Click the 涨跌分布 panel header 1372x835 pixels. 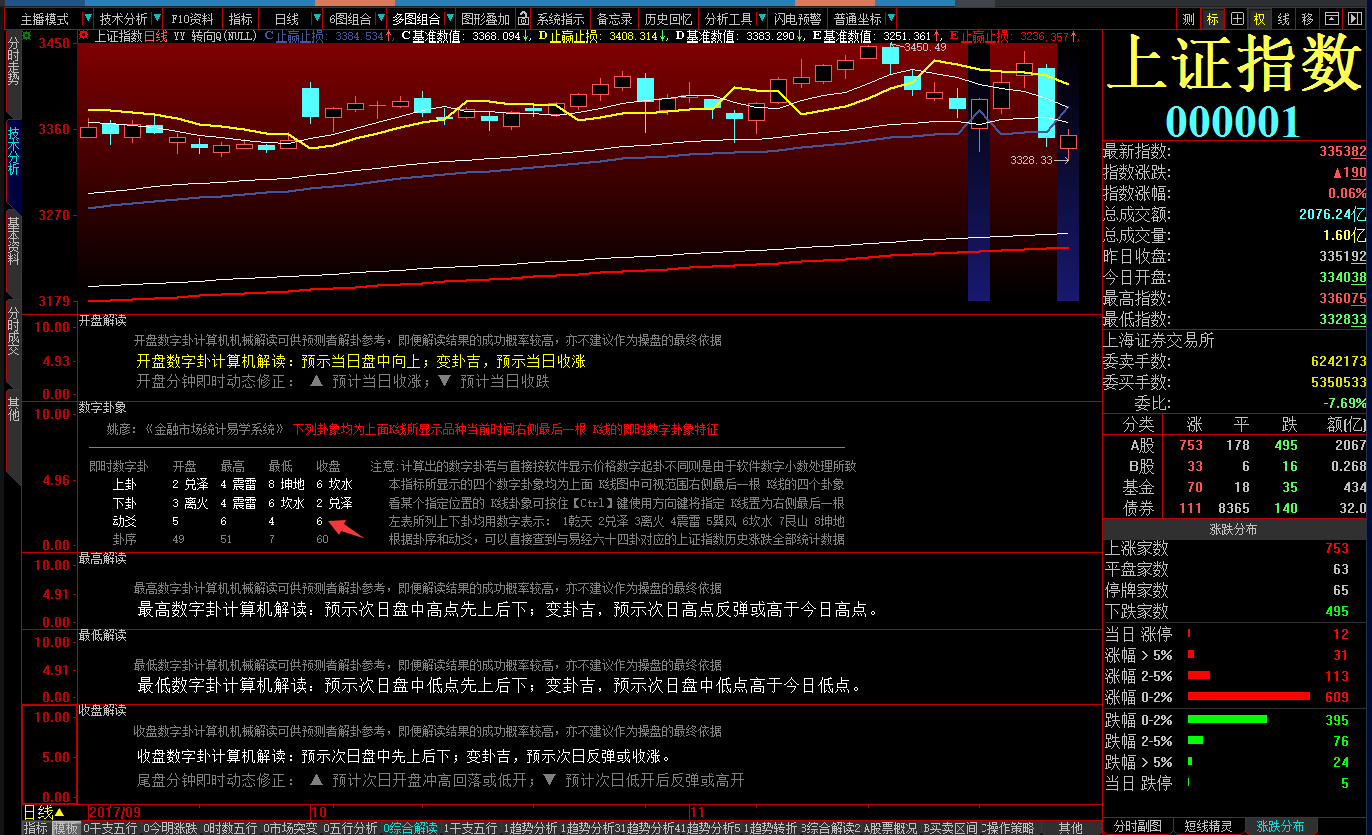click(x=1233, y=529)
